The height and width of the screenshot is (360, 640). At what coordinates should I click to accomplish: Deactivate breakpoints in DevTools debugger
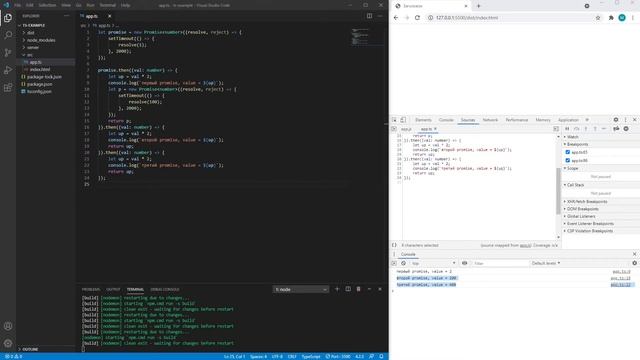click(x=616, y=129)
